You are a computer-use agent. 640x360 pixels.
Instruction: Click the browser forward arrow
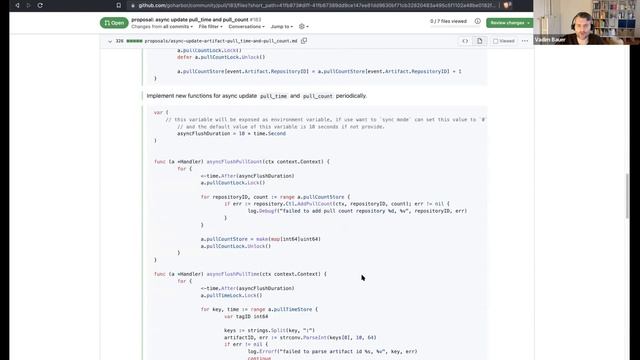coord(29,5)
